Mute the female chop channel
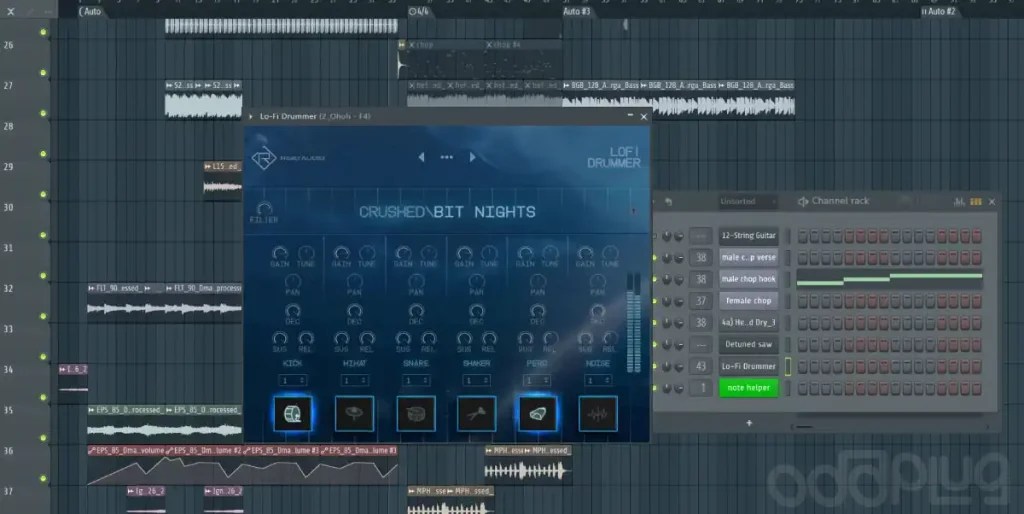This screenshot has height=514, width=1024. pos(655,301)
